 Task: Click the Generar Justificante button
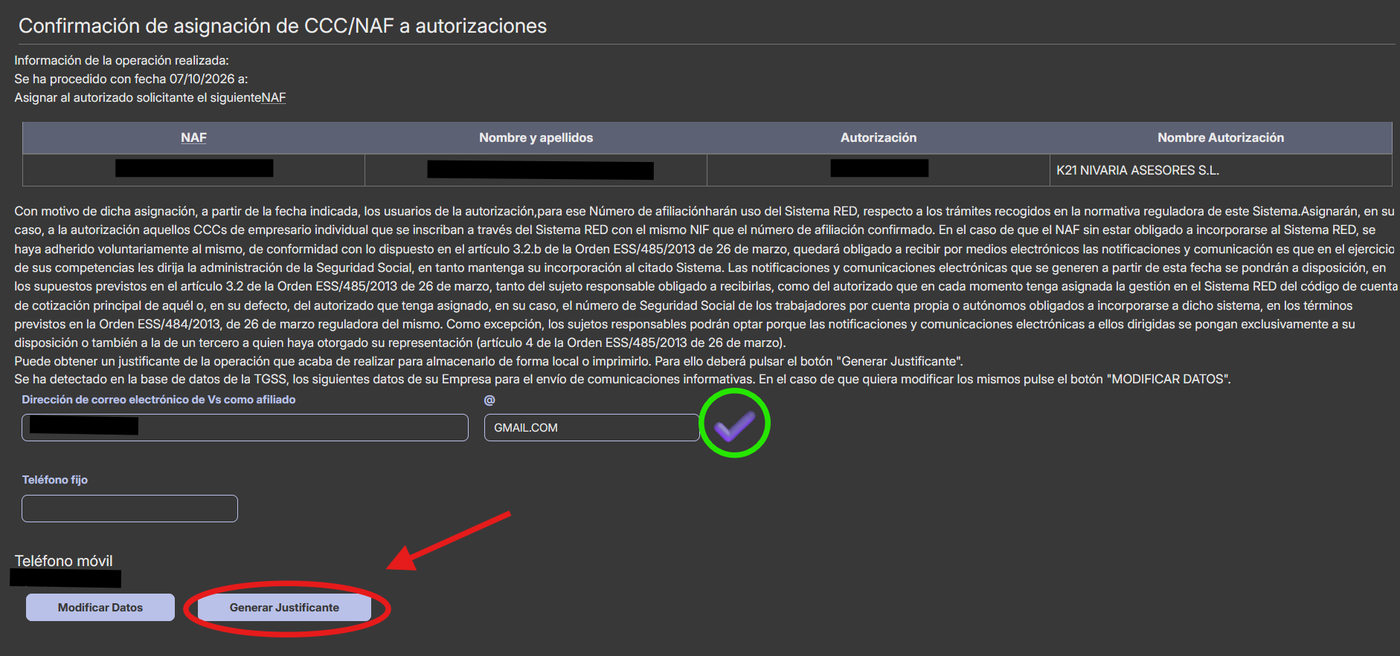pyautogui.click(x=284, y=607)
